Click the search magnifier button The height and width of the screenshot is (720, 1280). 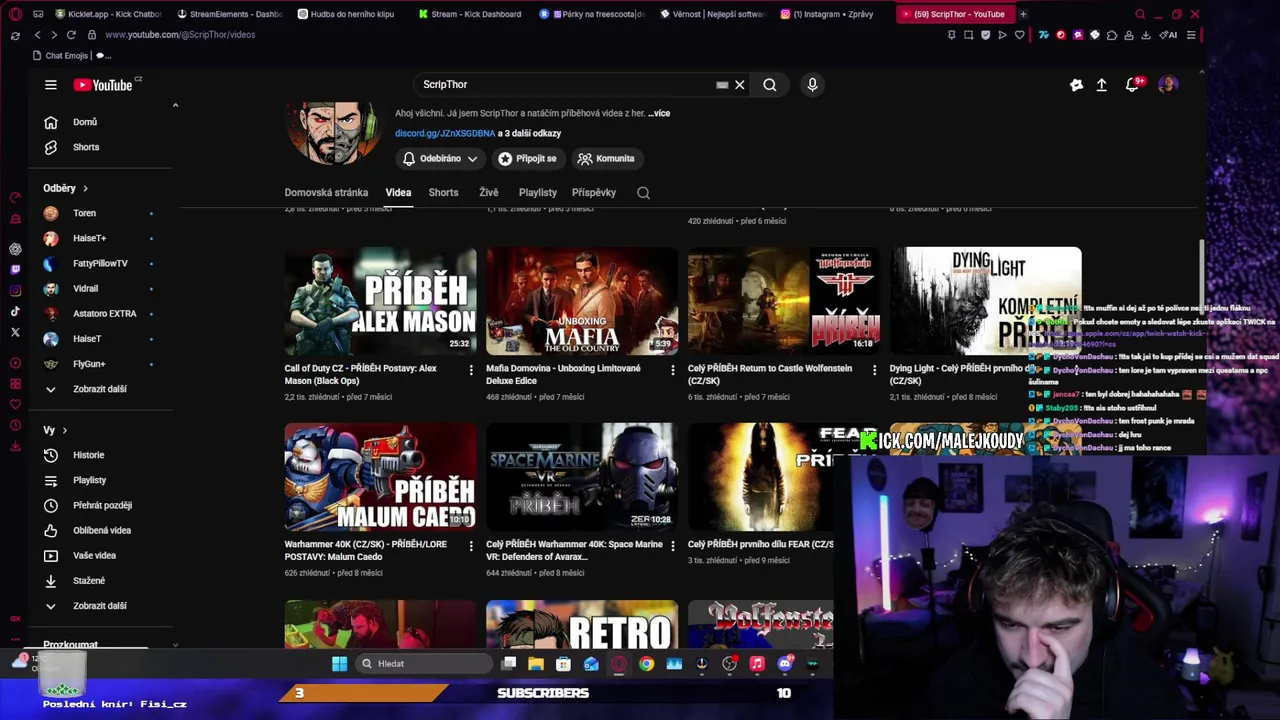(x=770, y=85)
